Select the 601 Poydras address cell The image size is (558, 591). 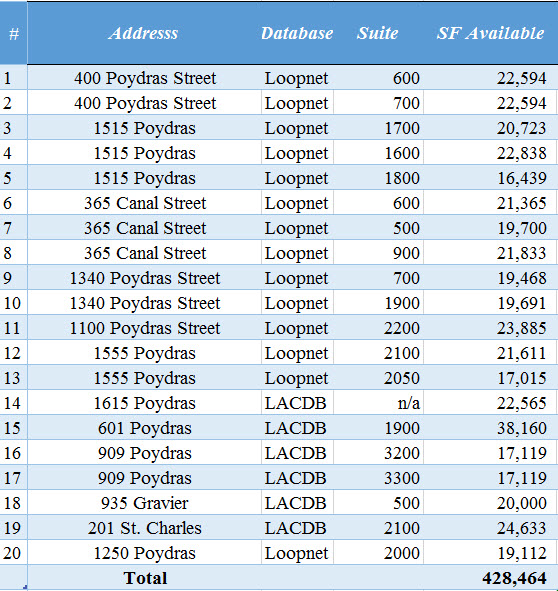pos(144,428)
